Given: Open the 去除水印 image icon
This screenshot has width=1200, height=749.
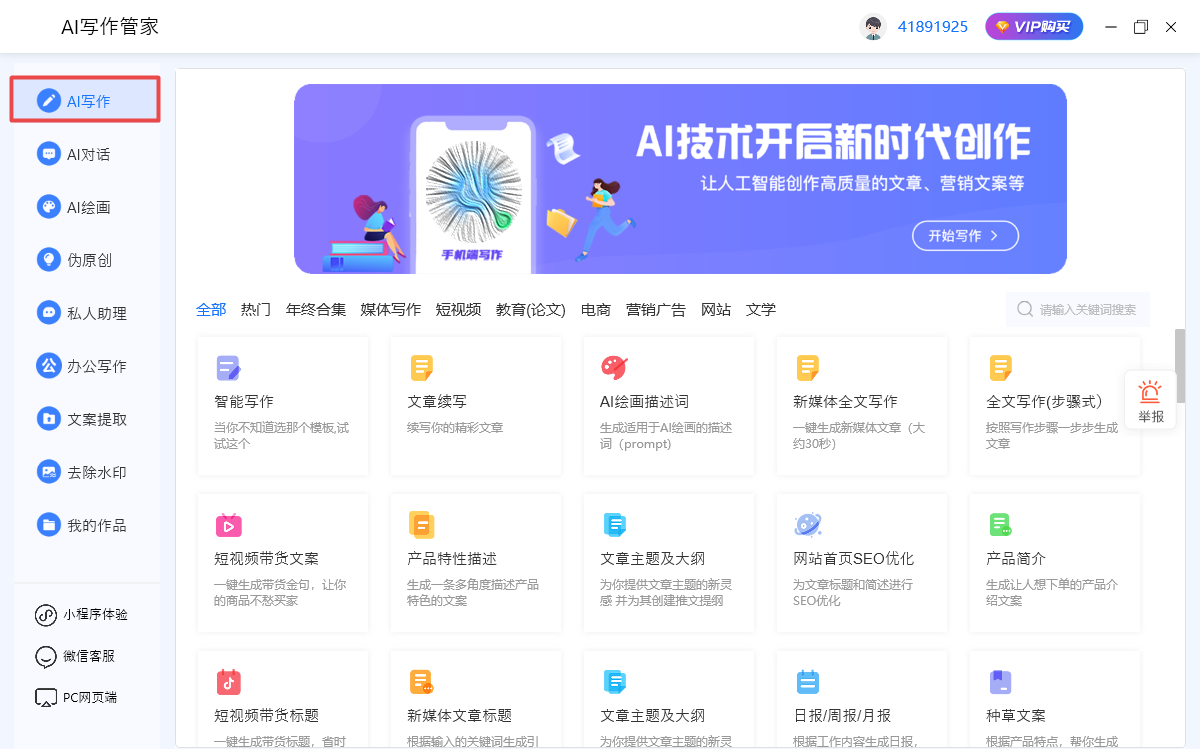Looking at the screenshot, I should point(48,472).
